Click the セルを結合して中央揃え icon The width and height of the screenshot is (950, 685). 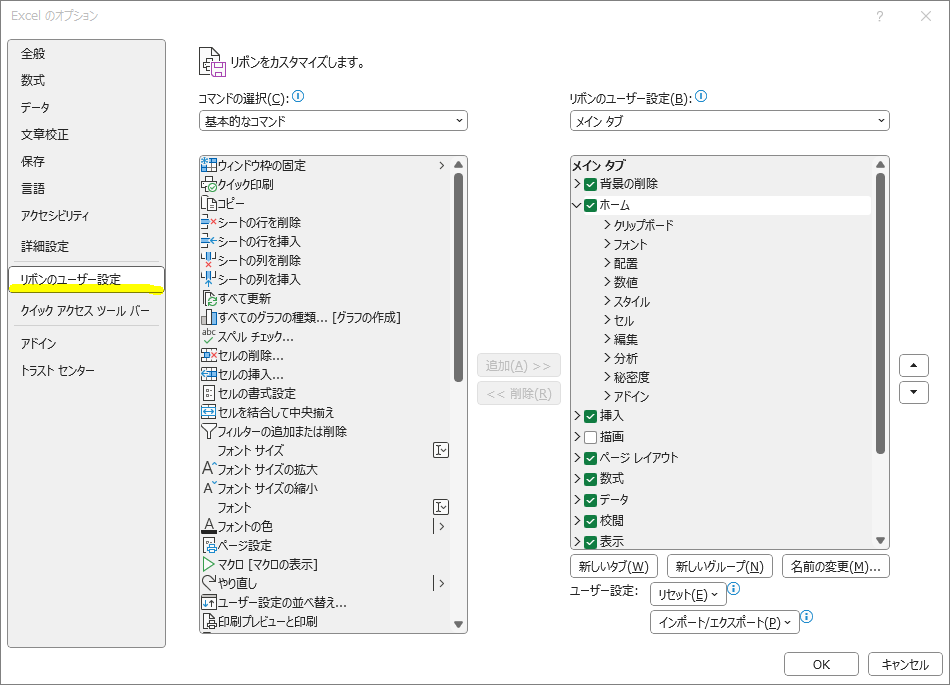[x=208, y=412]
